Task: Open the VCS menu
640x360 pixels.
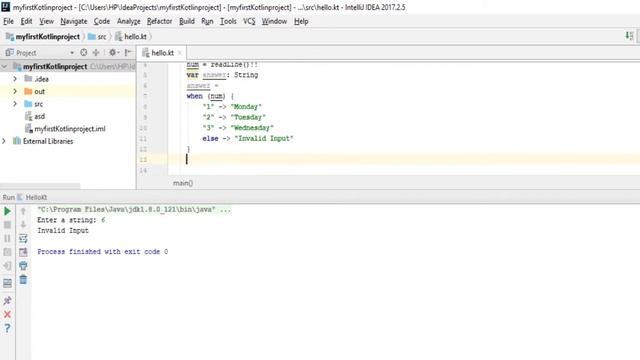Action: coord(249,21)
